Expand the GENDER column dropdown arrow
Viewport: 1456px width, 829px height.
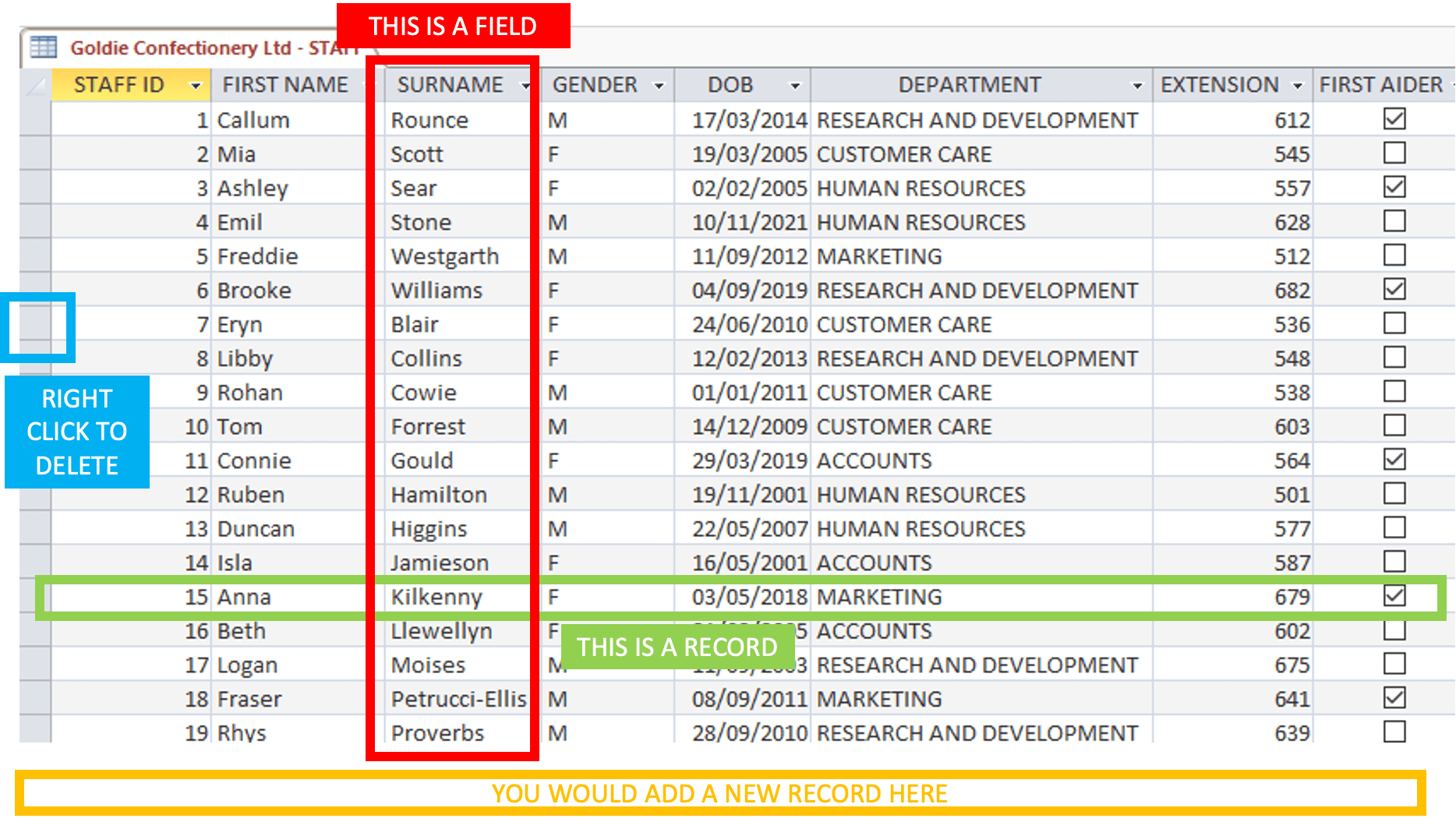(x=659, y=86)
